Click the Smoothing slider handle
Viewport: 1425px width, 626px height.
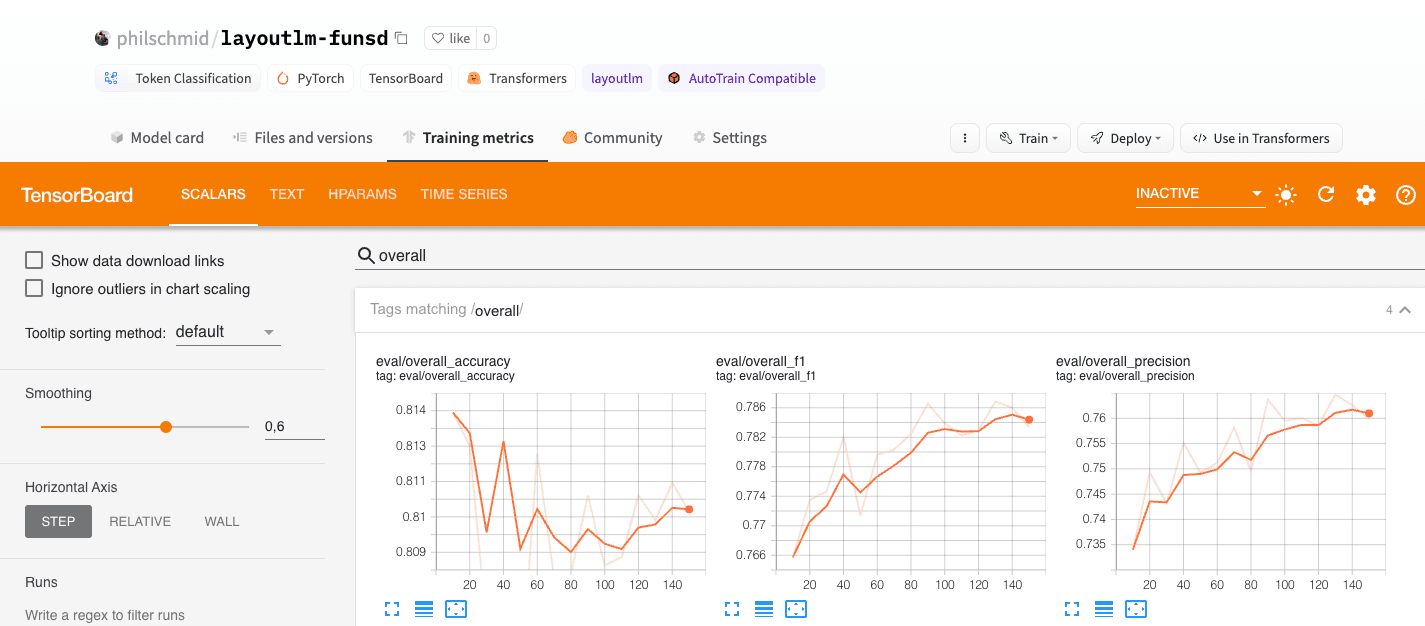166,427
